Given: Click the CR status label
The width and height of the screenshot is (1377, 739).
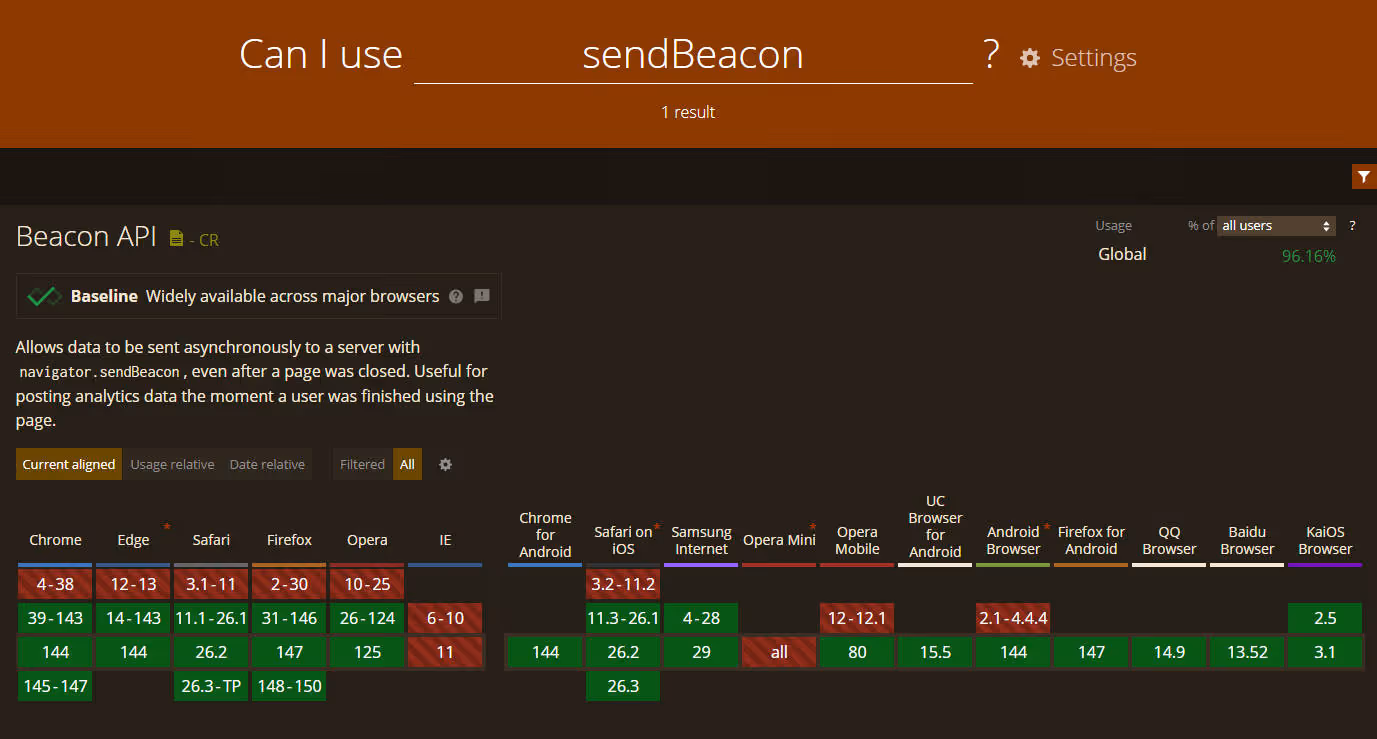Looking at the screenshot, I should click(x=208, y=240).
